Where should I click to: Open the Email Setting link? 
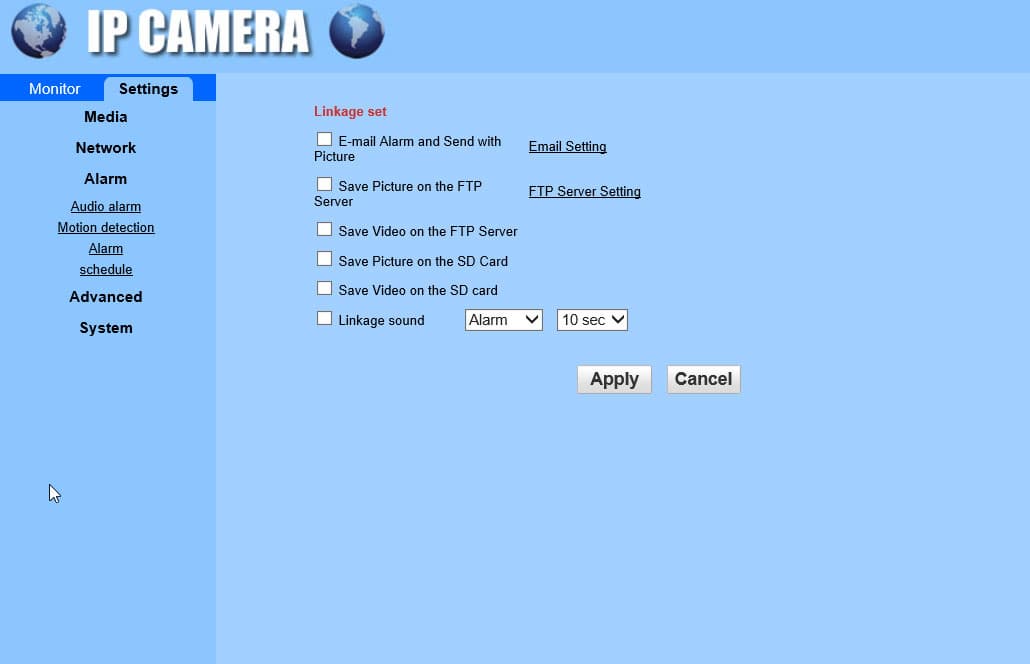click(x=568, y=146)
